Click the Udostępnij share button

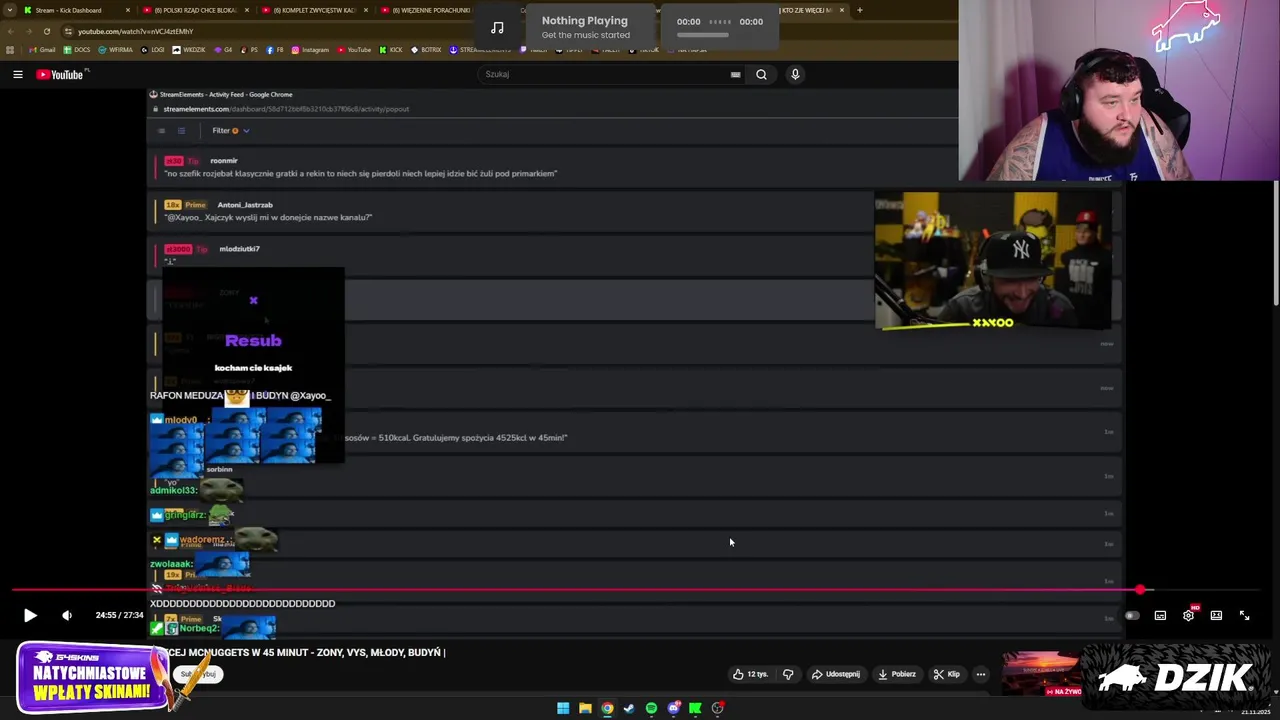[x=836, y=674]
